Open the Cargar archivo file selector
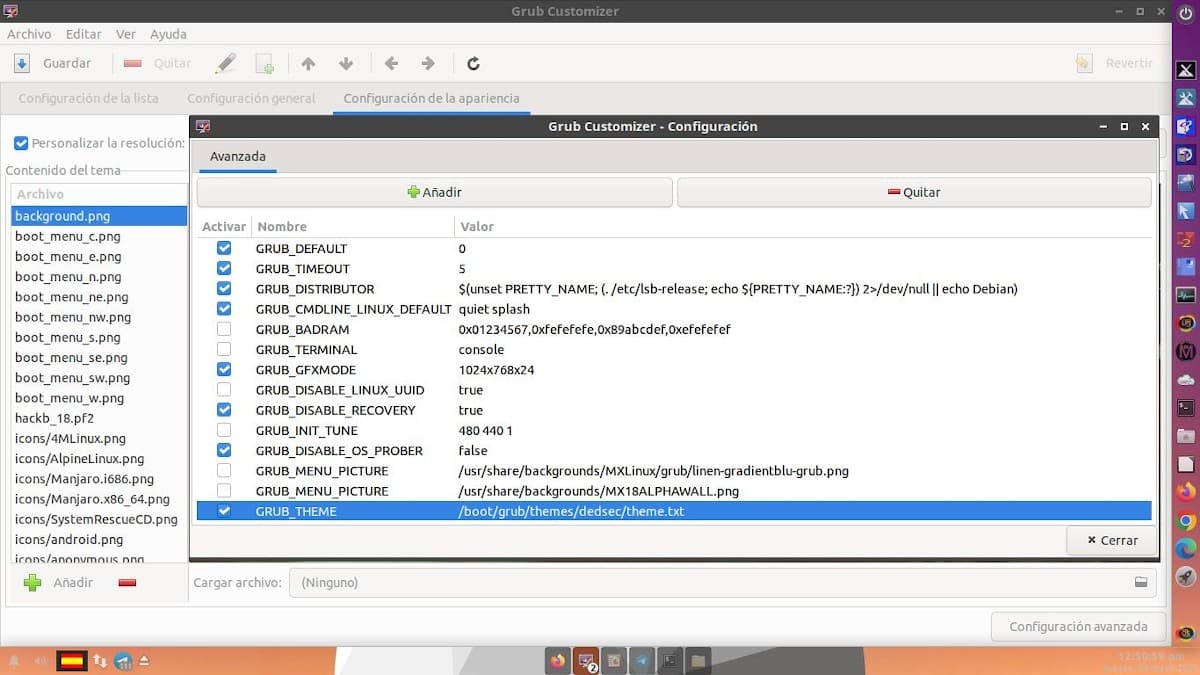 tap(1140, 582)
